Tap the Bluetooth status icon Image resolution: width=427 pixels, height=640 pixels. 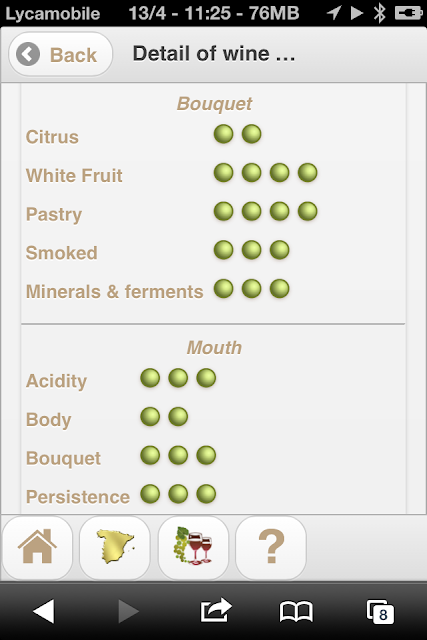point(380,13)
